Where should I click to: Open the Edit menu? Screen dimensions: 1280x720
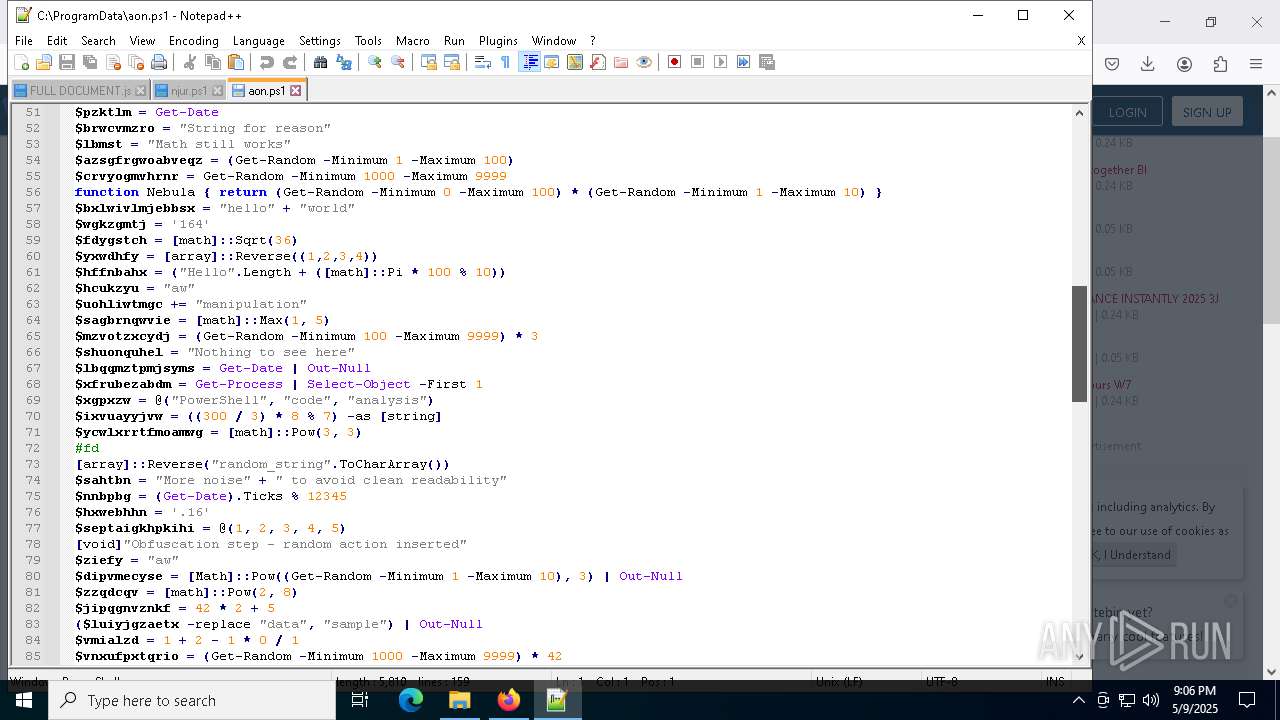pyautogui.click(x=57, y=41)
